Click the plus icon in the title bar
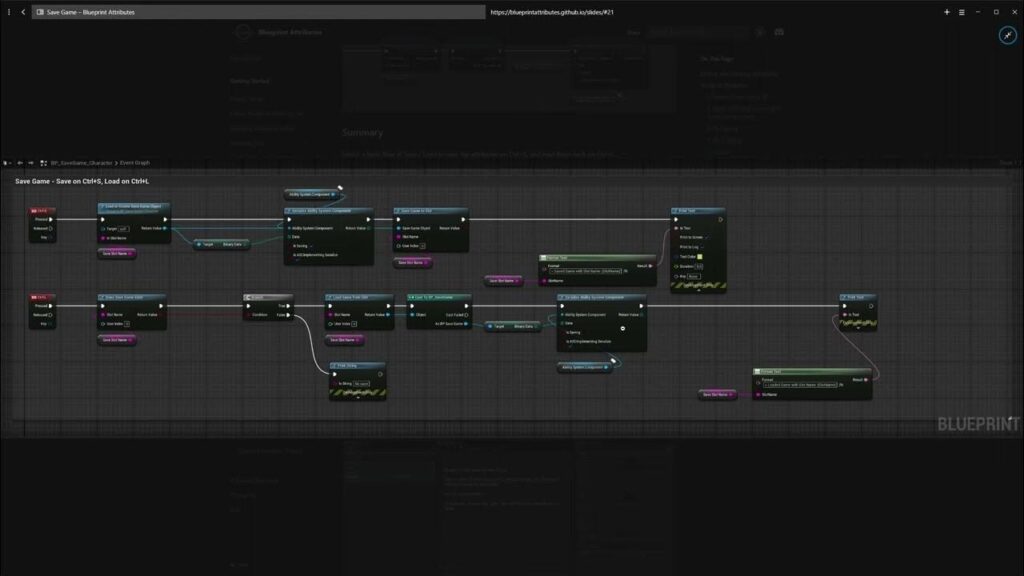The height and width of the screenshot is (576, 1024). (947, 12)
